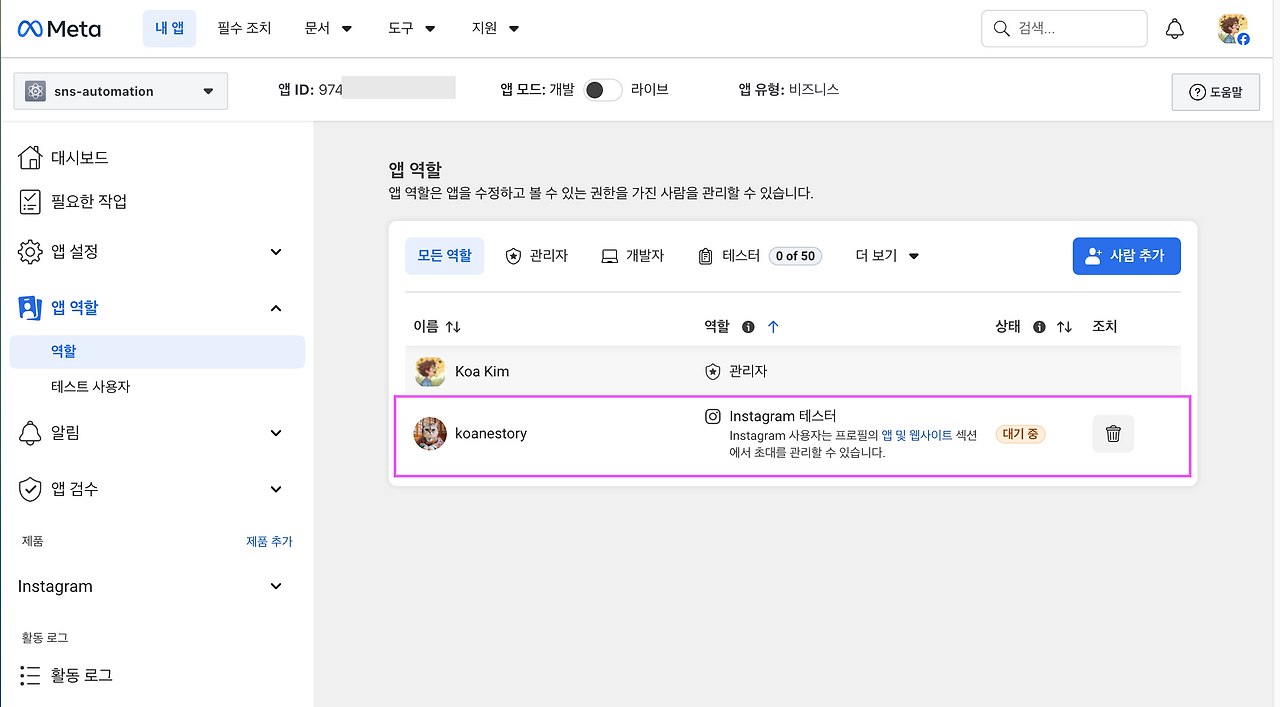Image resolution: width=1280 pixels, height=707 pixels.
Task: Open the sns-automation app selector dropdown
Action: coord(121,91)
